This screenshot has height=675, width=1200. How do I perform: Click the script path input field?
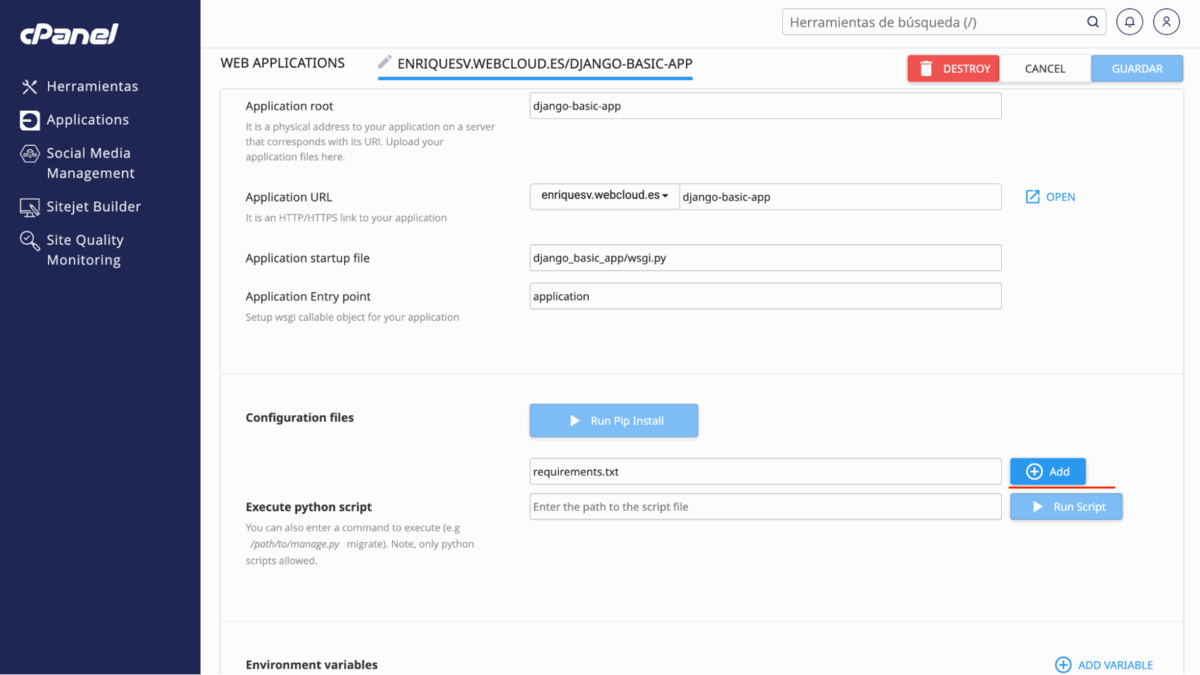(x=765, y=507)
